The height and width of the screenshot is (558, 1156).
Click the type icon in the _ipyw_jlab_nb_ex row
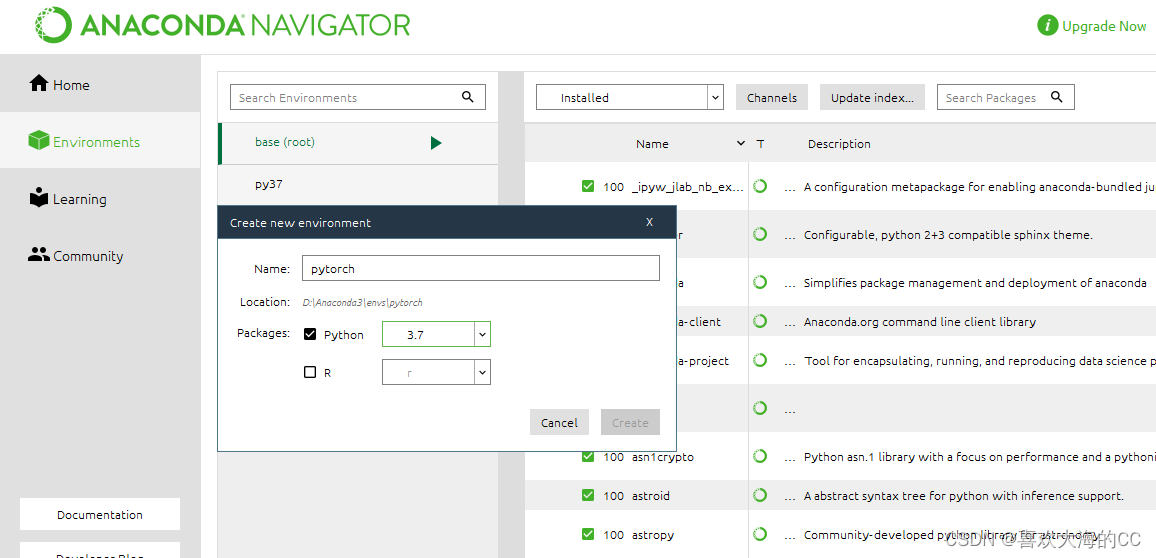(x=760, y=186)
